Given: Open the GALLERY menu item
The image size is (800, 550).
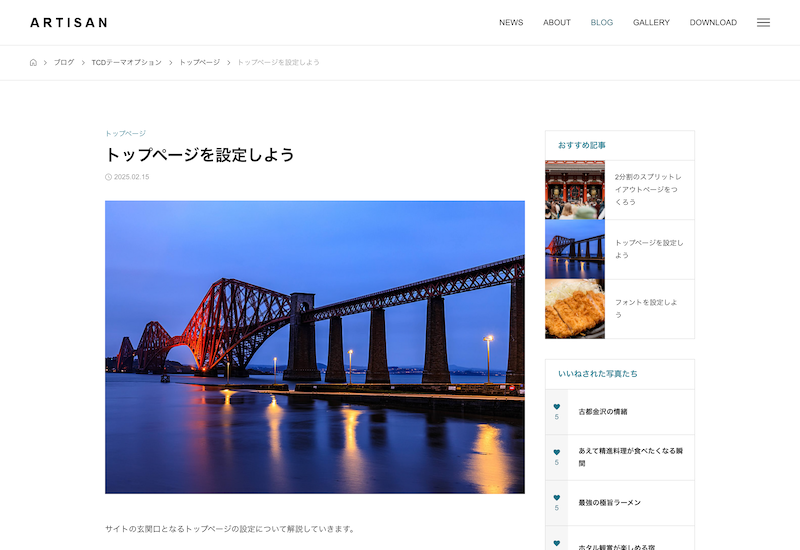Looking at the screenshot, I should (x=651, y=22).
